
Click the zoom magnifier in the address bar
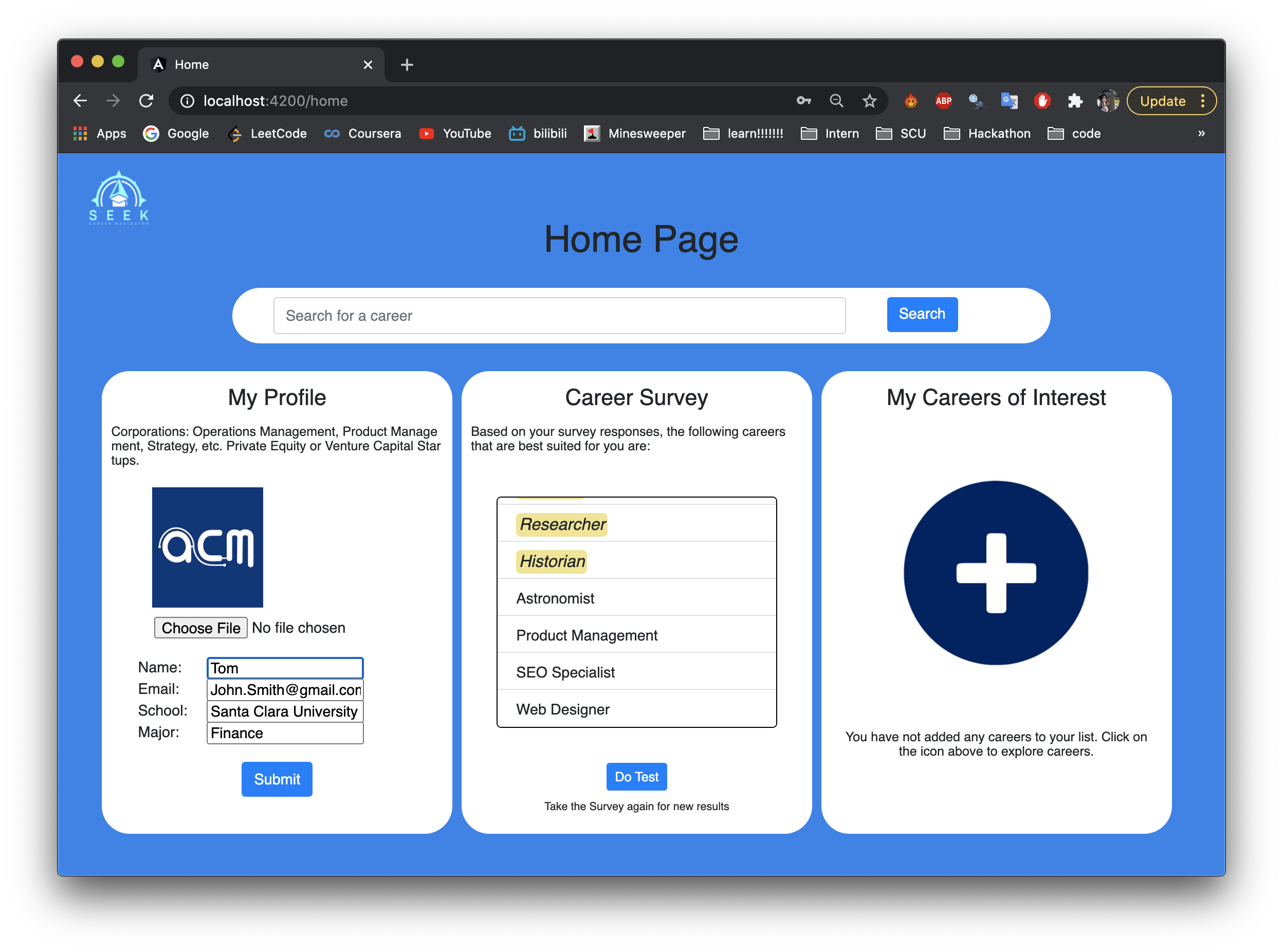click(x=836, y=101)
